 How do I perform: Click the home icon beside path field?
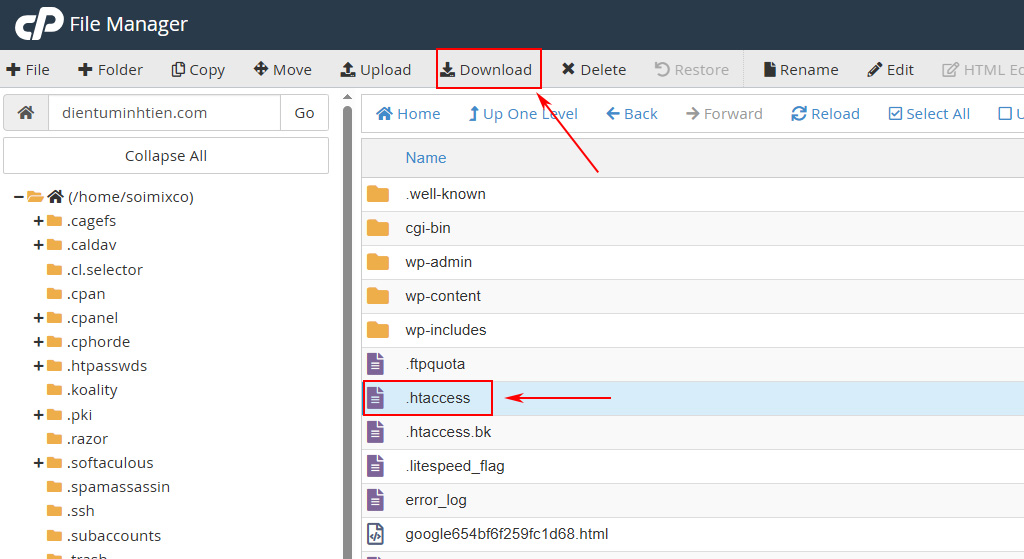(x=26, y=113)
